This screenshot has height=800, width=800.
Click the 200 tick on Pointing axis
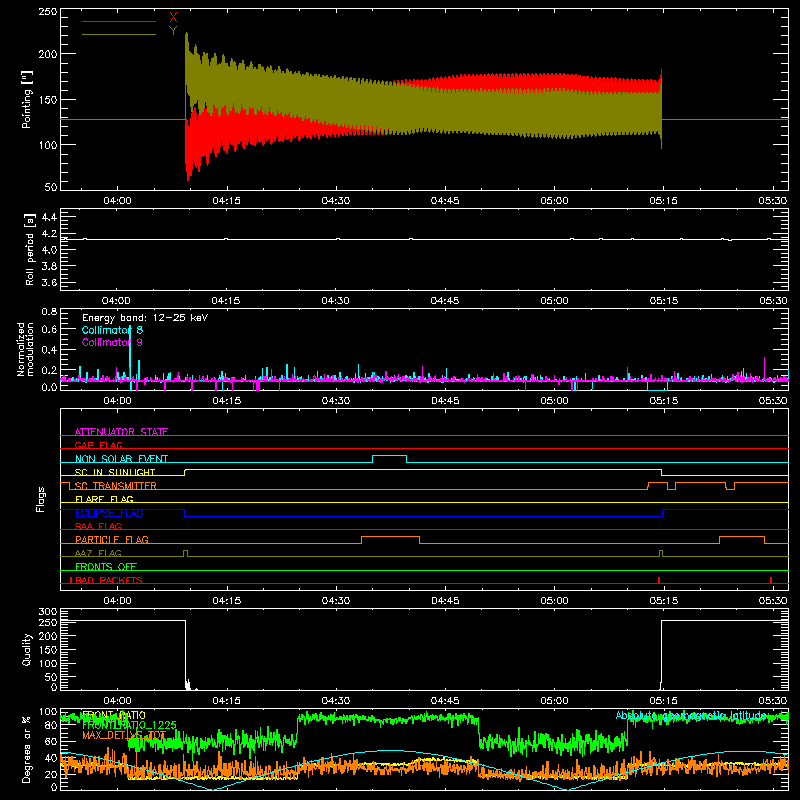click(48, 54)
